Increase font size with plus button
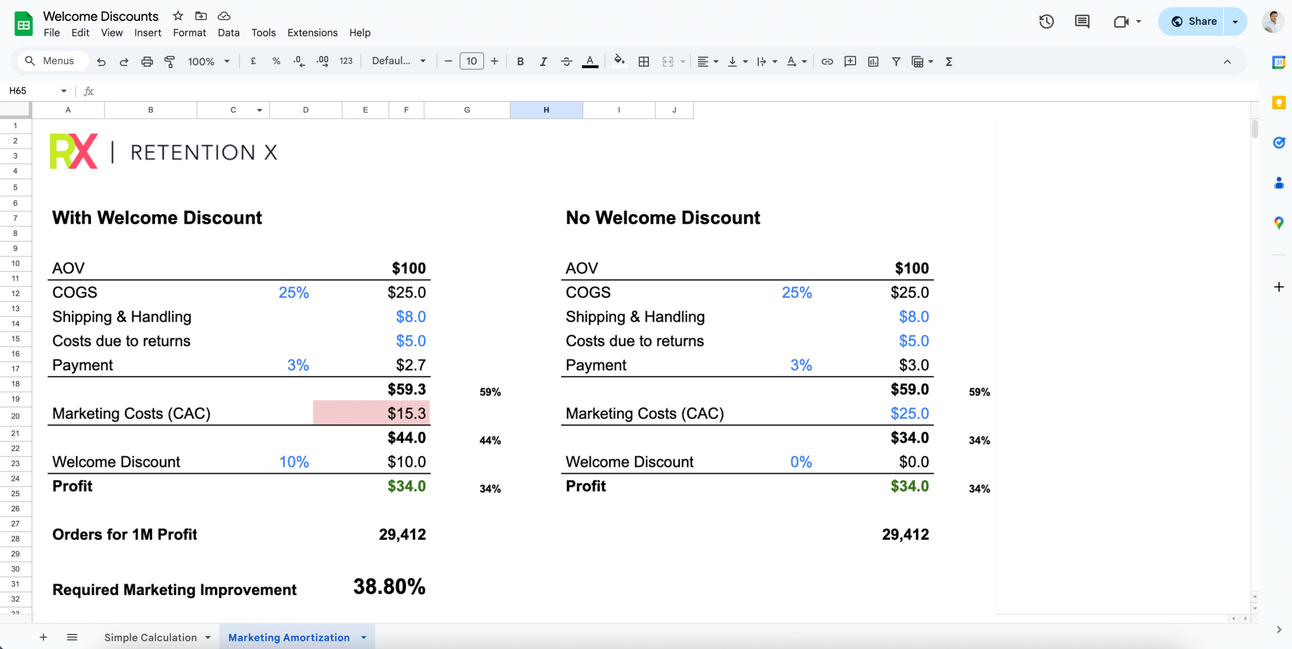The width and height of the screenshot is (1292, 649). coord(494,61)
